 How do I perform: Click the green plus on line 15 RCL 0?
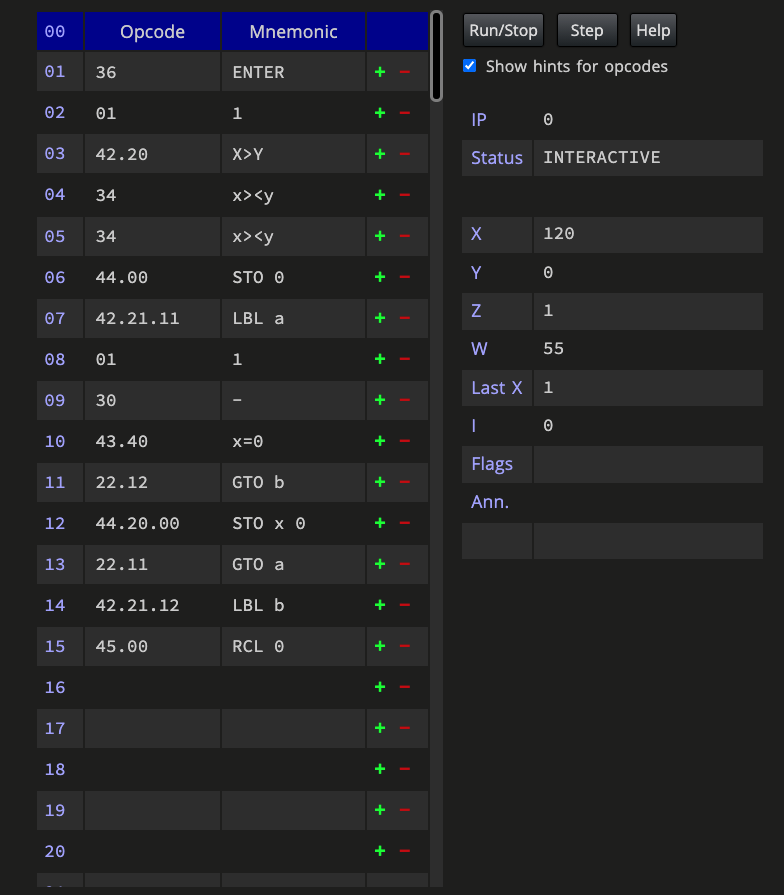coord(380,646)
